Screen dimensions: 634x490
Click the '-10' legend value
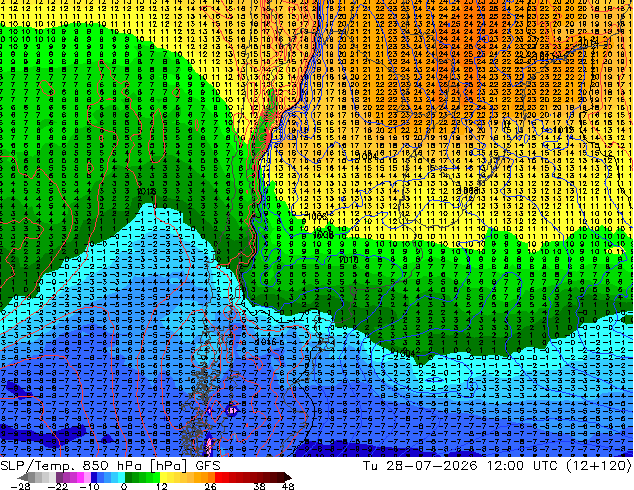(x=89, y=486)
